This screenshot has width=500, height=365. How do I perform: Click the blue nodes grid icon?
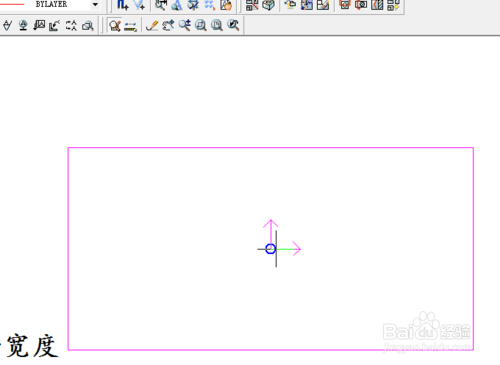coord(307,5)
